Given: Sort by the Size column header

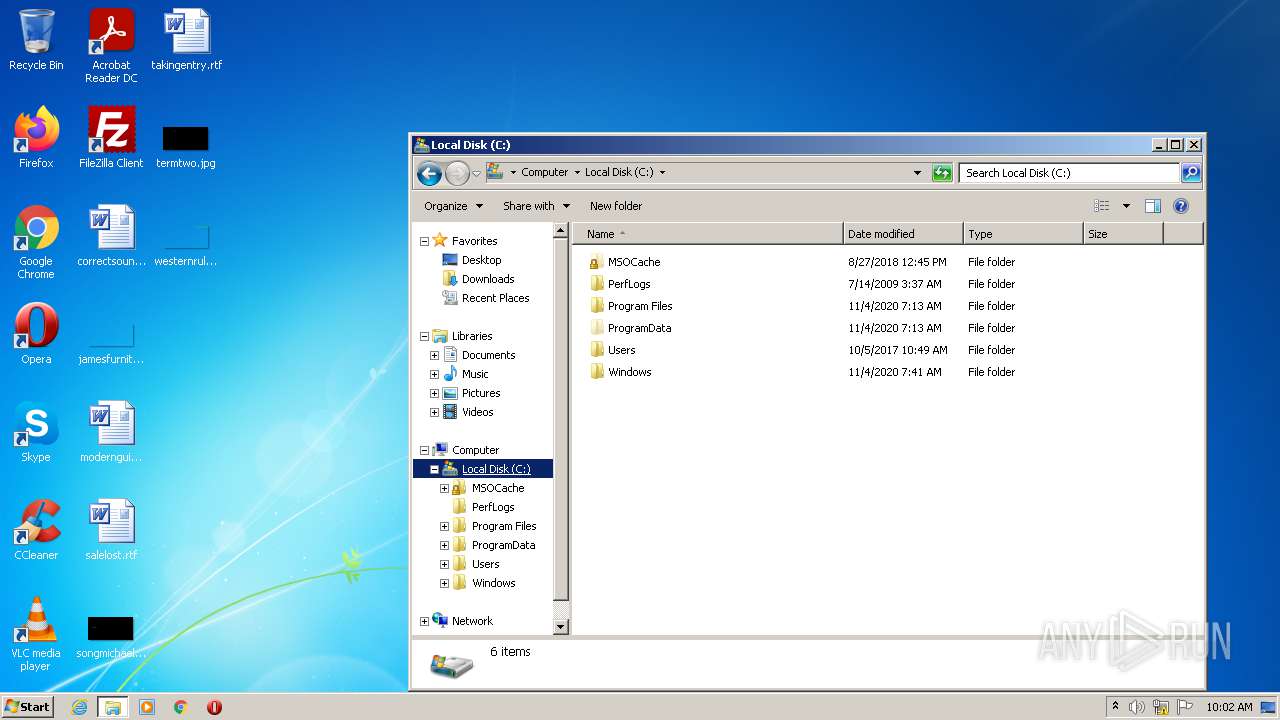Looking at the screenshot, I should (1123, 234).
